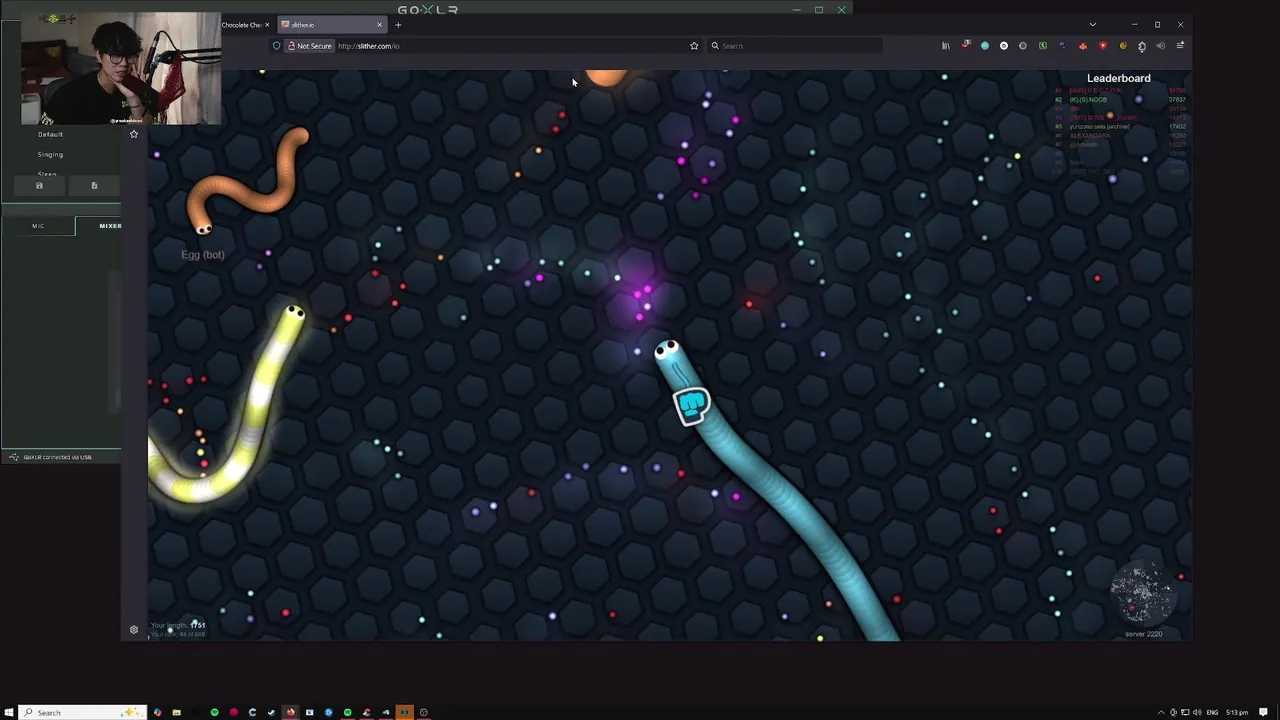Click the white circle extension icon
Screen dimensions: 1280x720
(1004, 46)
